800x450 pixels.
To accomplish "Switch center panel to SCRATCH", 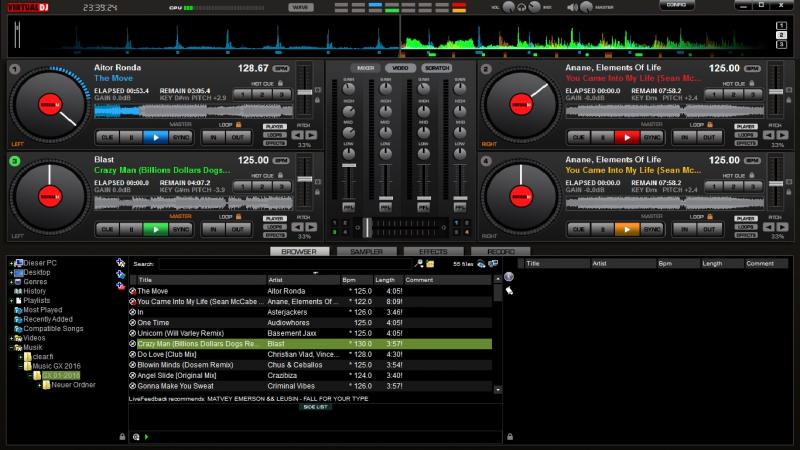I will click(x=437, y=68).
